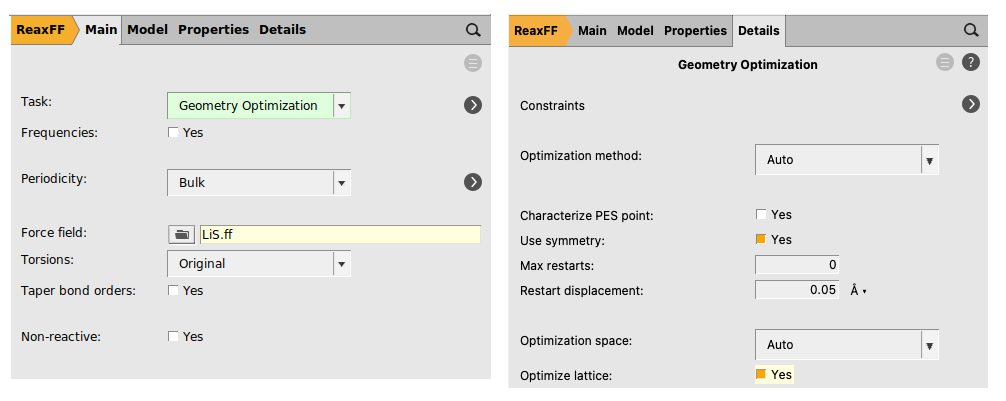Click the Force field input containing LiS.ff
The height and width of the screenshot is (401, 1006).
coord(340,235)
